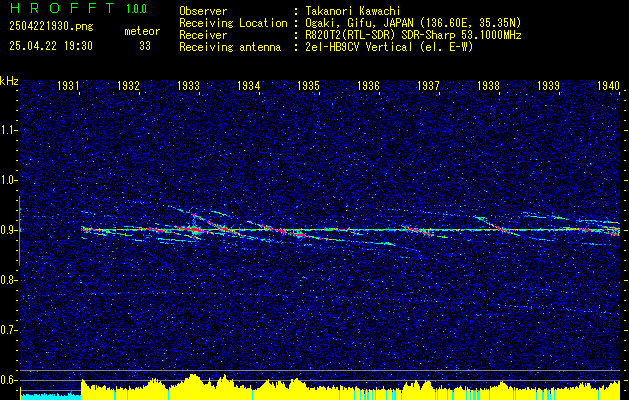Click the 1.0 kHz axis label
629x400 pixels.
8,181
